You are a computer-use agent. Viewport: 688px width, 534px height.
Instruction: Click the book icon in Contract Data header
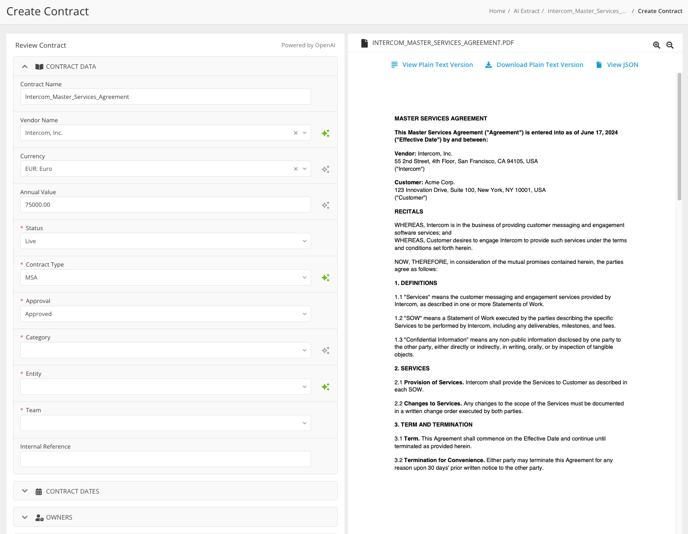[39, 67]
